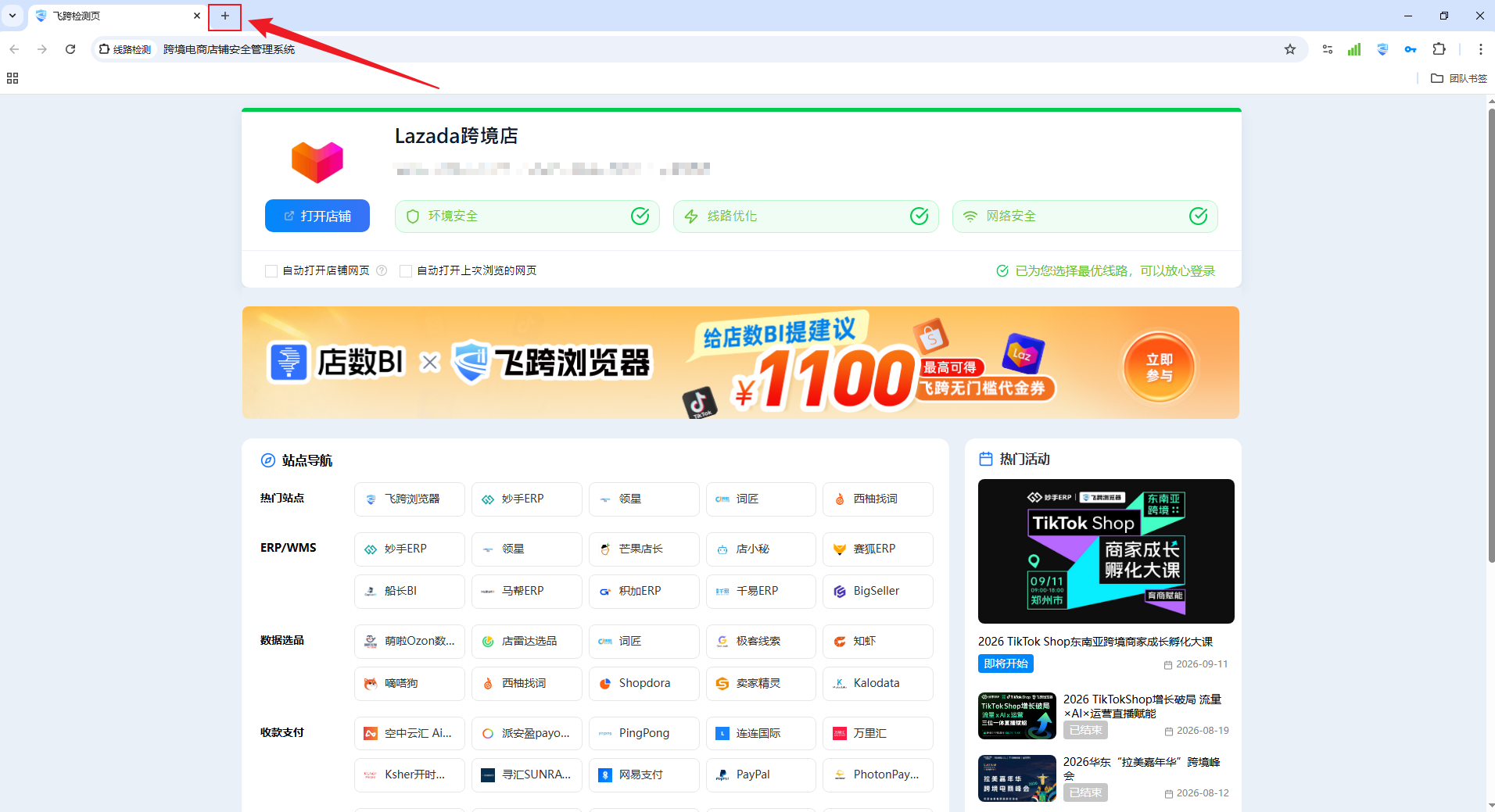Go forward to the next page
The image size is (1495, 812).
tap(42, 49)
